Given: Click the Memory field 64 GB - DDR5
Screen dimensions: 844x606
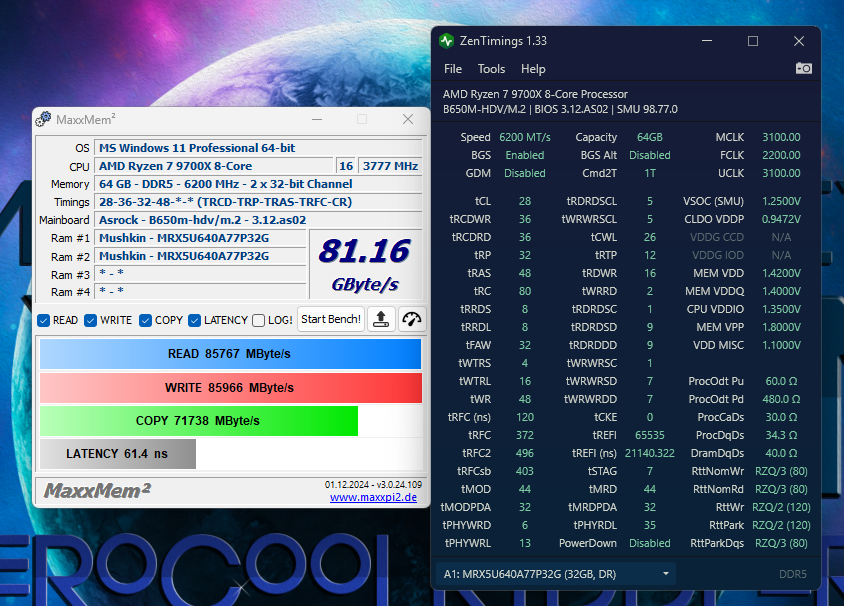Looking at the screenshot, I should tap(258, 184).
